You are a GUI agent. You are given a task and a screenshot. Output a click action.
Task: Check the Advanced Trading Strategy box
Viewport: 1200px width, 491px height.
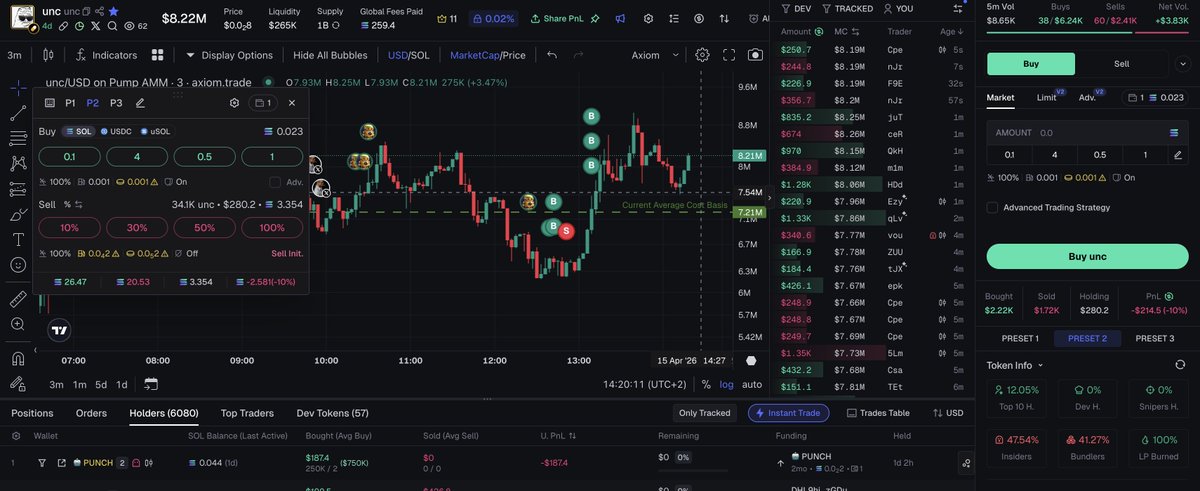992,207
